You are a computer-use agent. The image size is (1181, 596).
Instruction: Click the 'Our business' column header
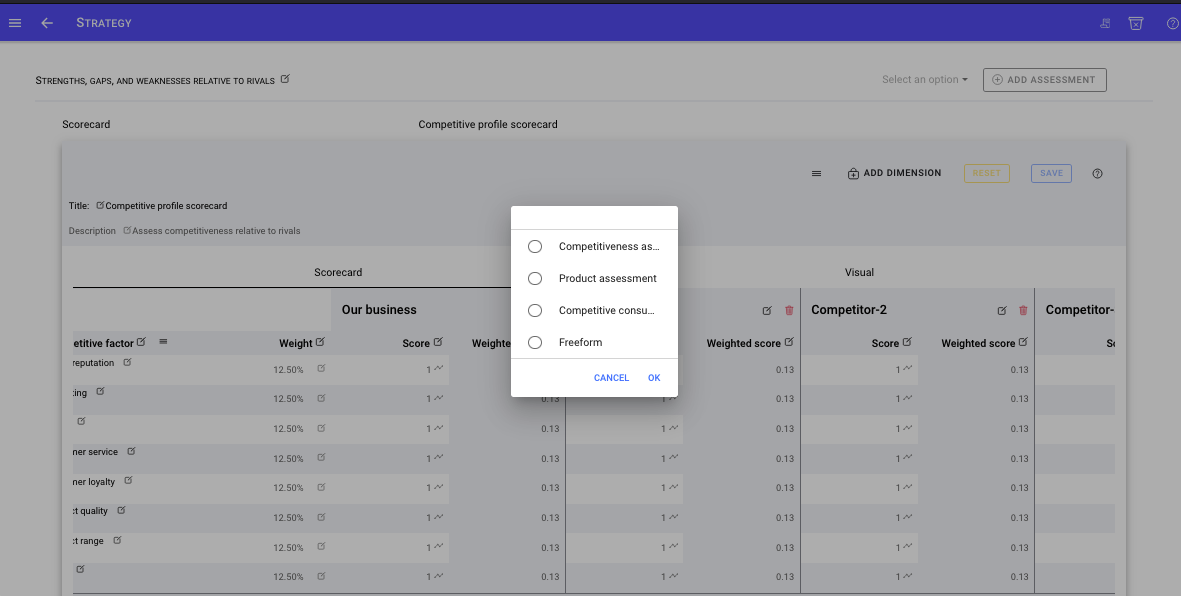click(379, 310)
